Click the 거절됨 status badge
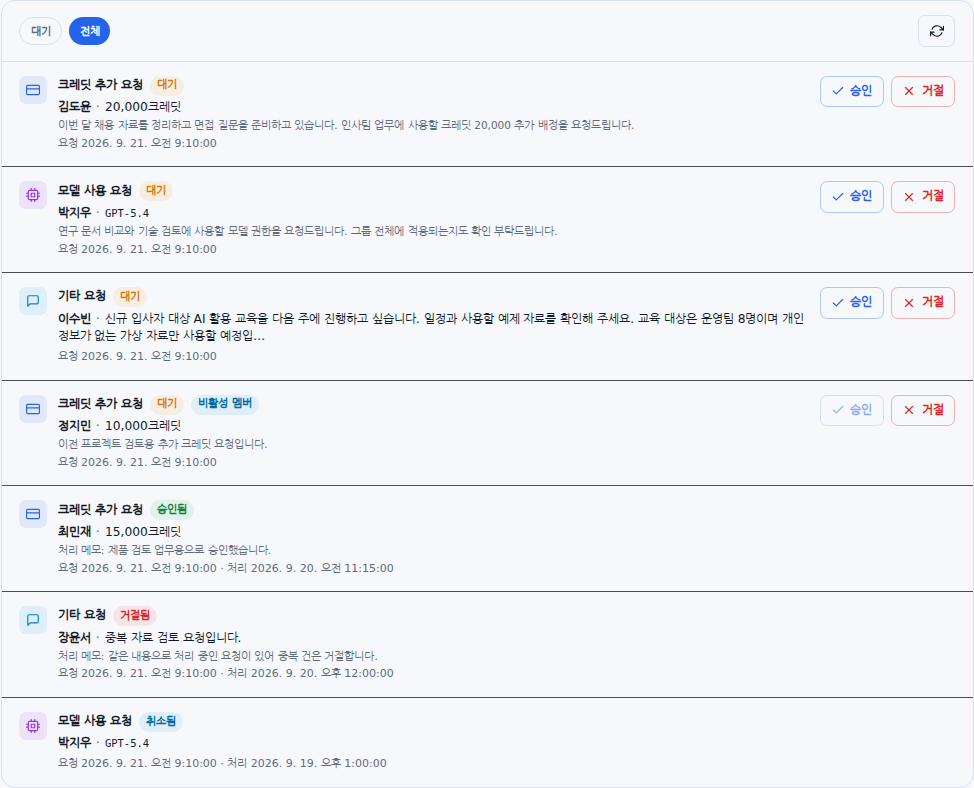Image resolution: width=974 pixels, height=788 pixels. [x=135, y=615]
